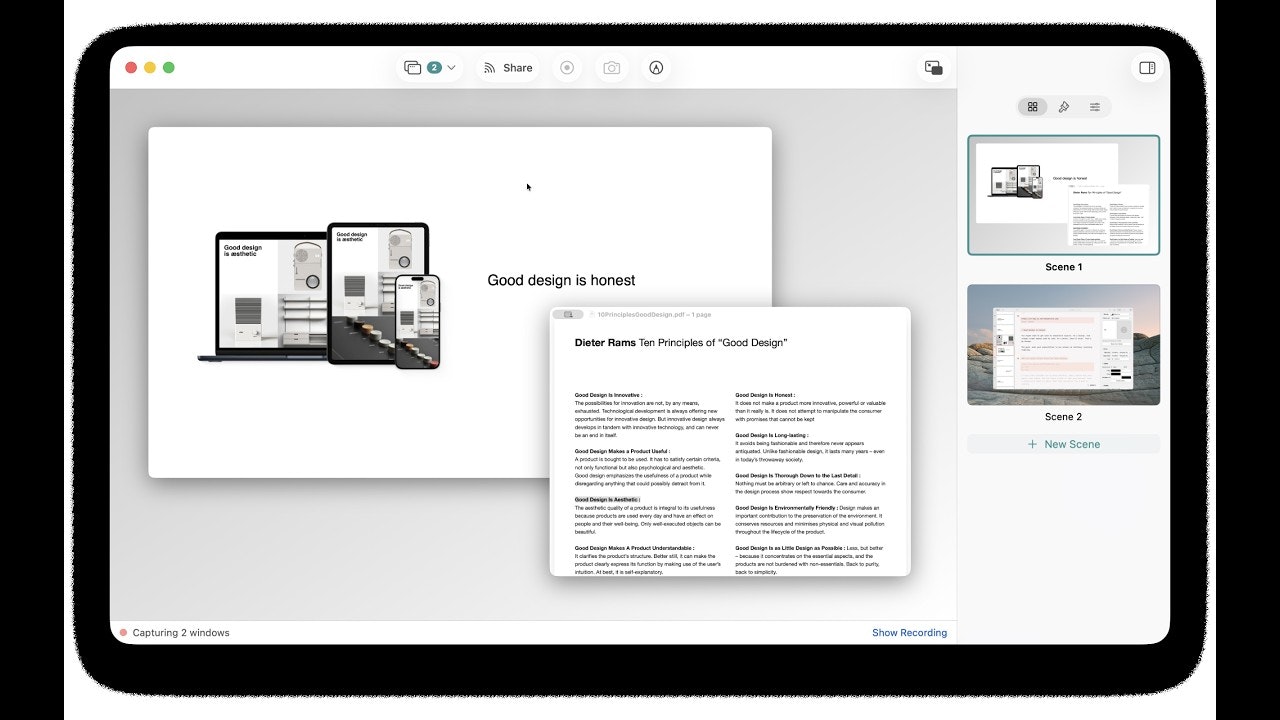Screen dimensions: 1280x720
Task: Click the Scene 1 label
Action: (1064, 267)
